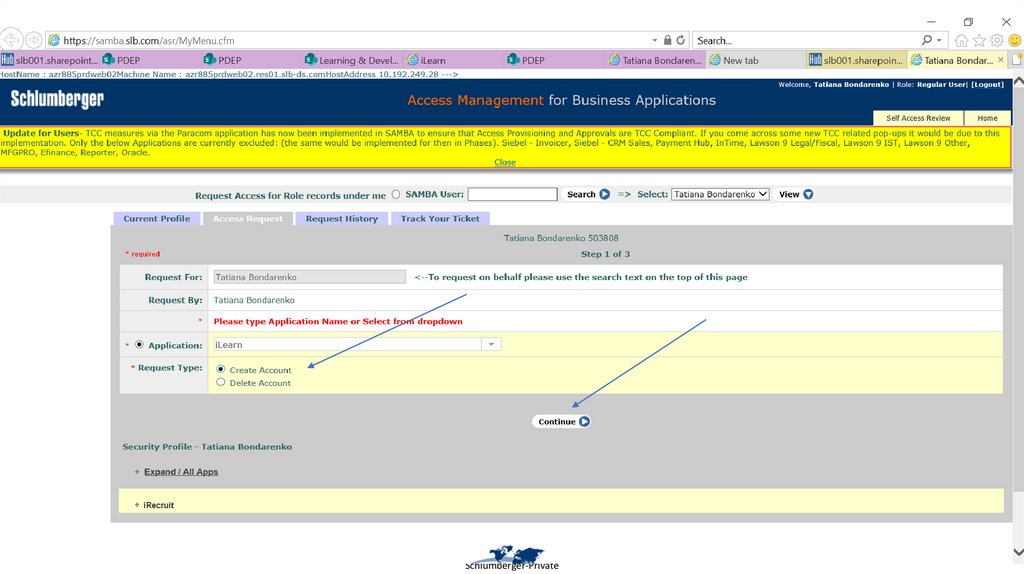Switch to the New tab browser tab
1024x574 pixels.
coord(756,60)
